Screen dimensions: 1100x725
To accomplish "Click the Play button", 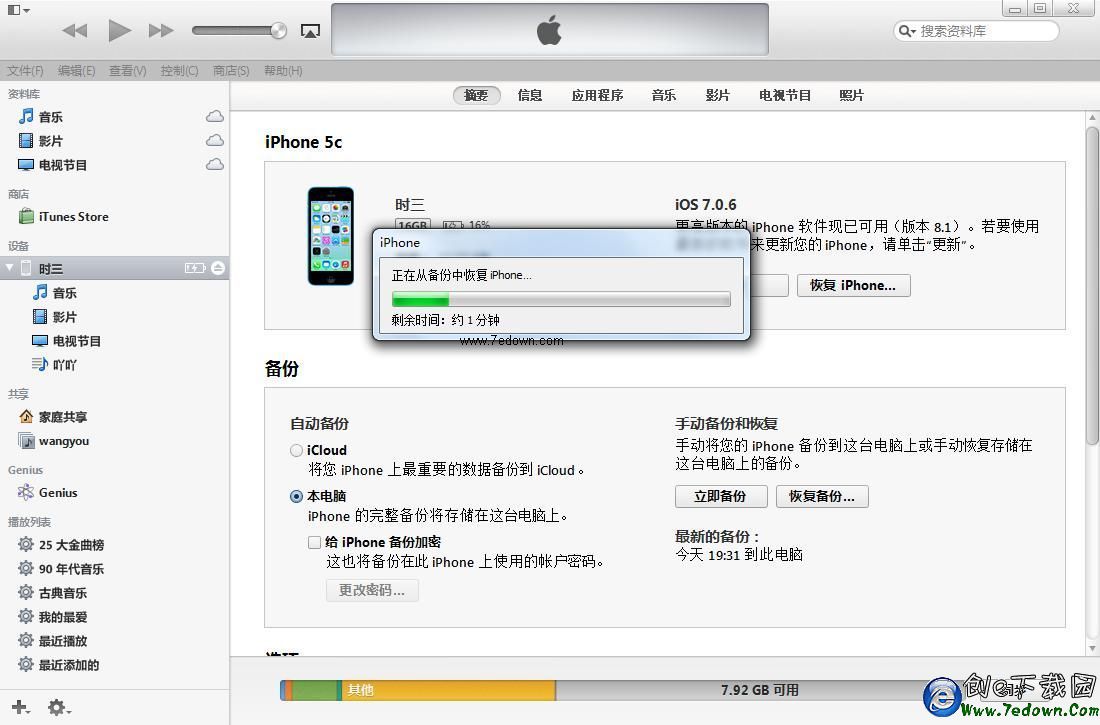I will coord(119,31).
